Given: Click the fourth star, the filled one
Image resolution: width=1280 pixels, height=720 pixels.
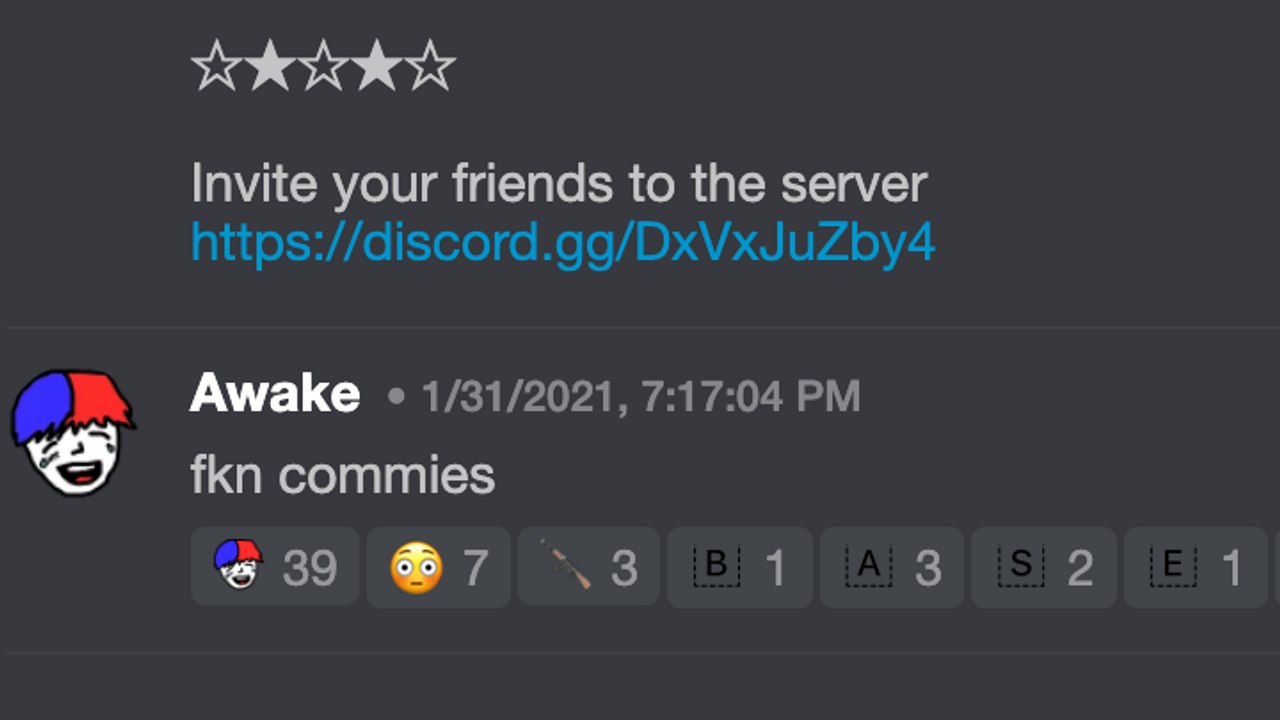Looking at the screenshot, I should pyautogui.click(x=376, y=66).
